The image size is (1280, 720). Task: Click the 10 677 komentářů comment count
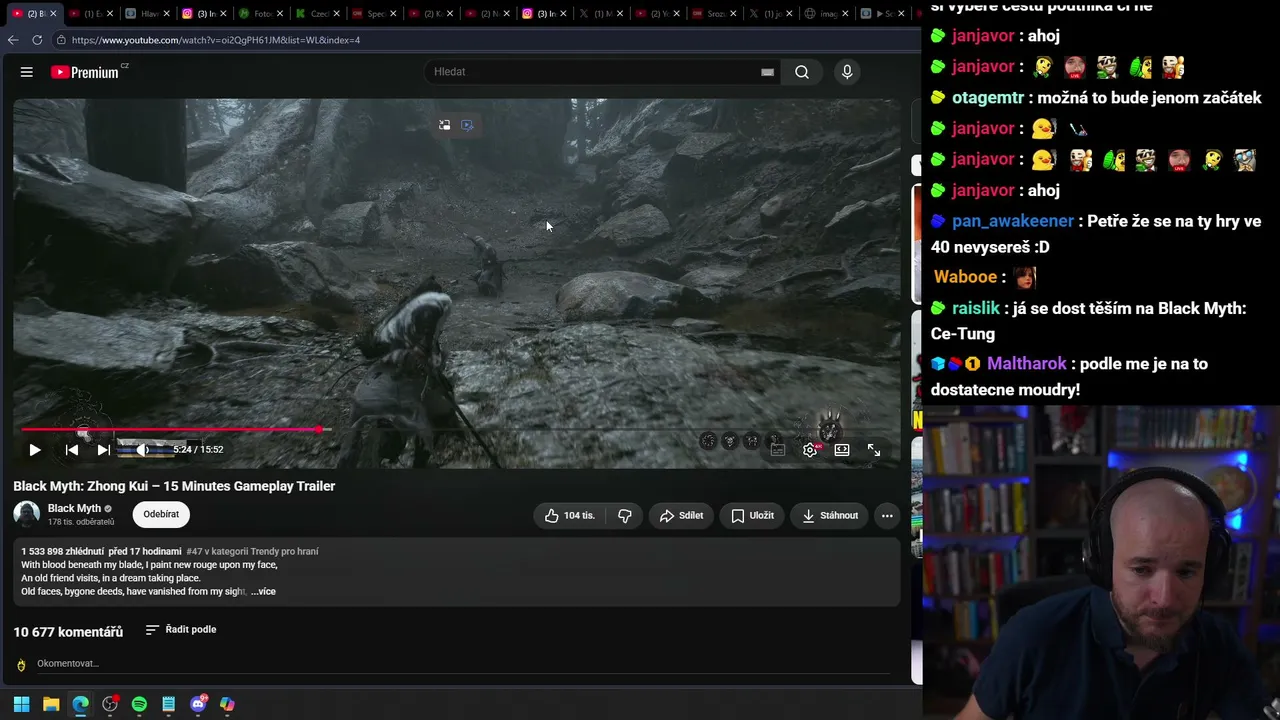click(68, 632)
